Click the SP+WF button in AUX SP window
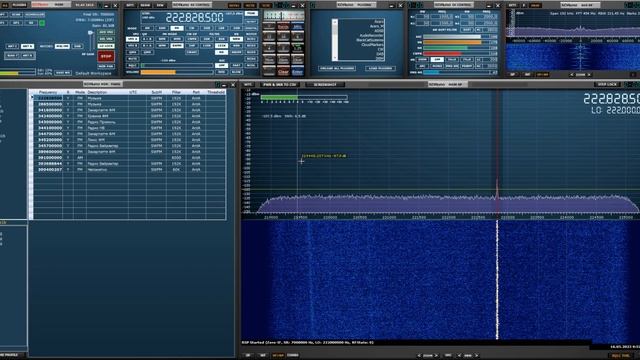640x360 pixels. 542,75
